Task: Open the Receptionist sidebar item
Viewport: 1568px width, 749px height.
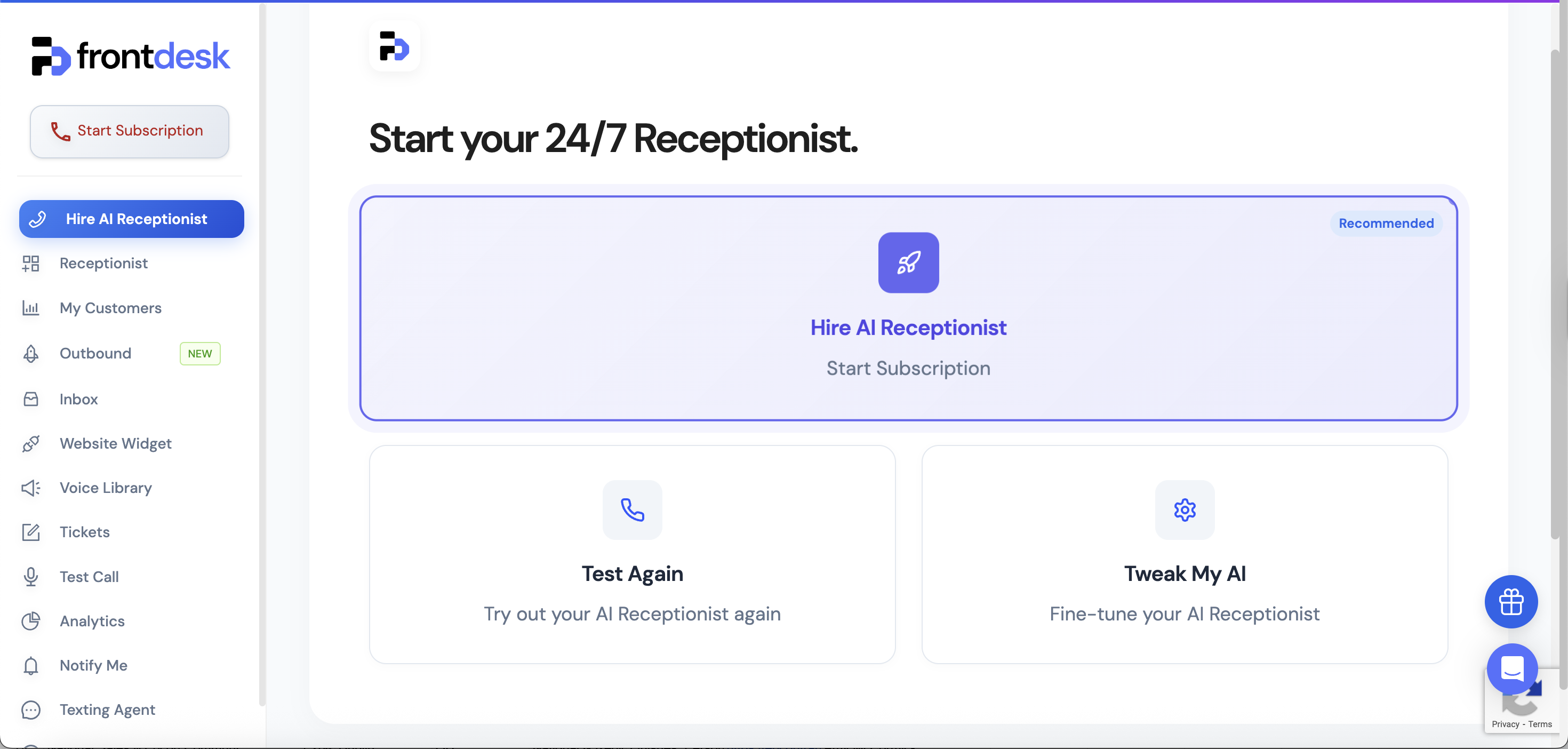Action: [103, 264]
